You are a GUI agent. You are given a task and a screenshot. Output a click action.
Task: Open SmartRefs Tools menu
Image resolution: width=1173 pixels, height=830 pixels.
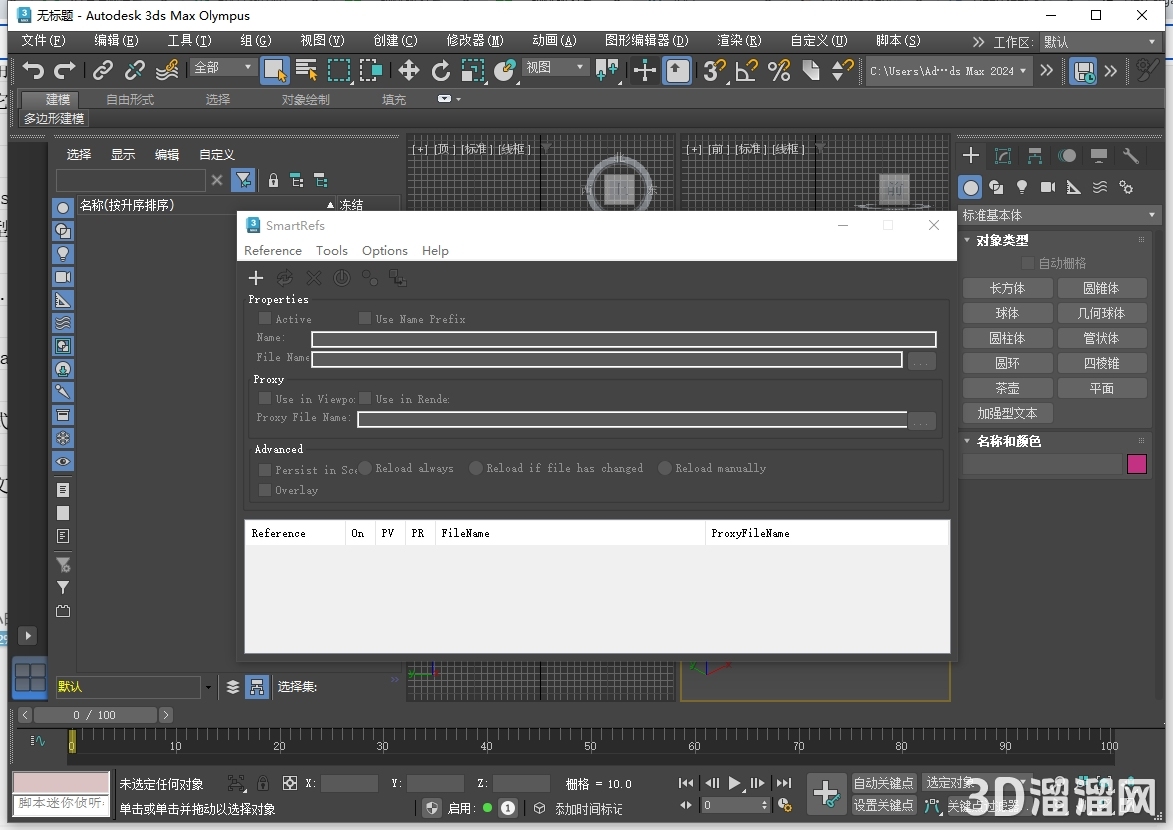(331, 251)
